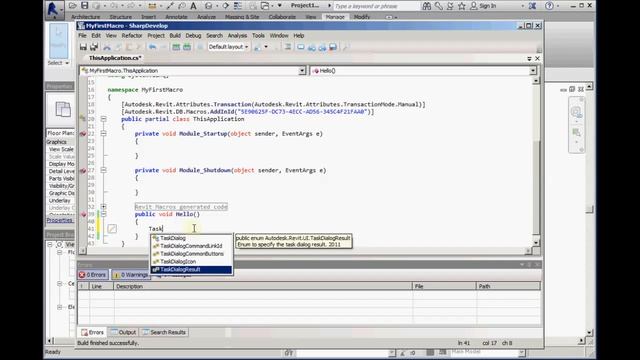
Task: Open the Refactor menu
Action: pyautogui.click(x=132, y=36)
